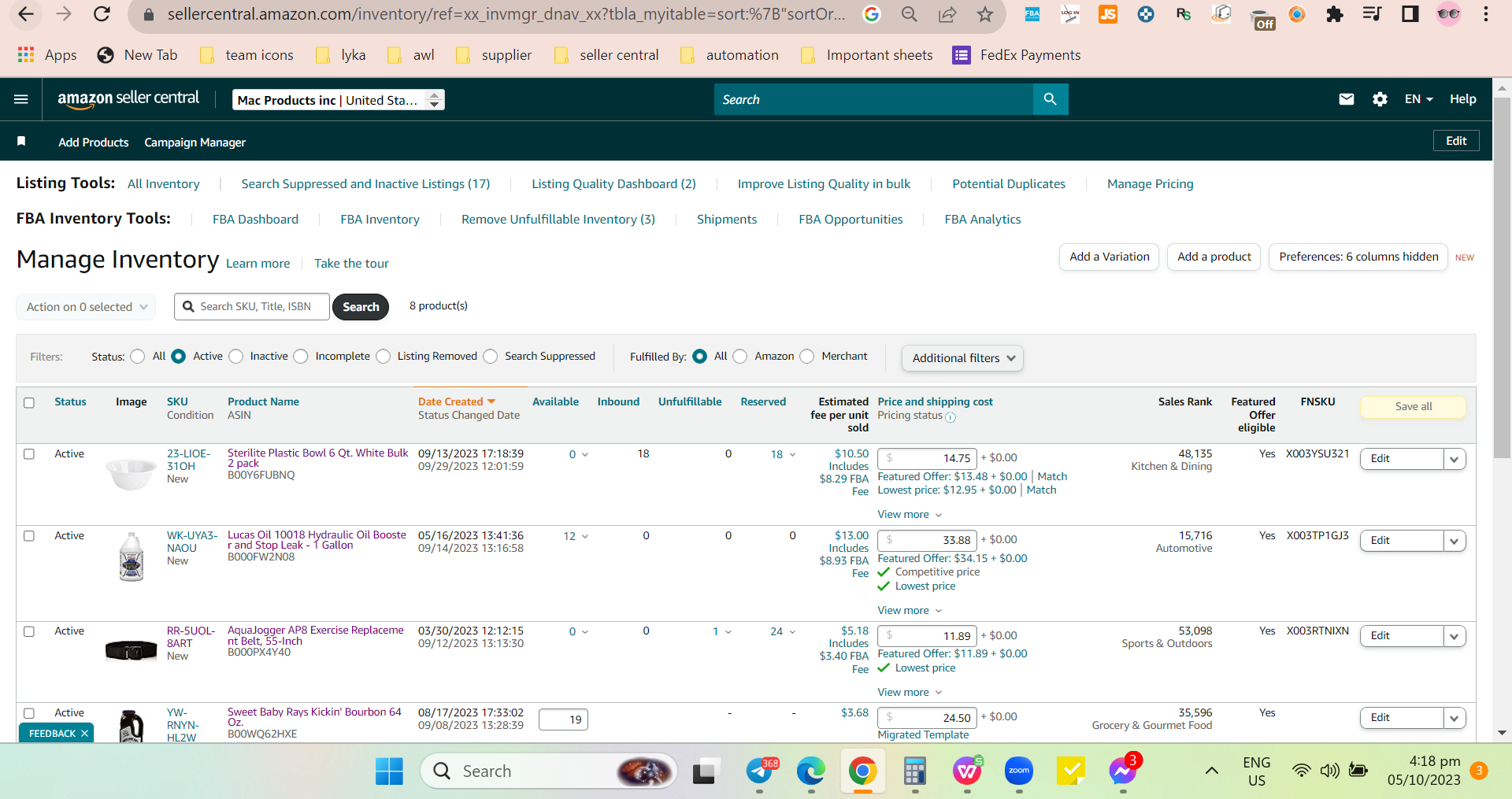This screenshot has width=1512, height=799.
Task: Expand the Available quantity chevron for Lucas Oil
Action: [x=585, y=537]
